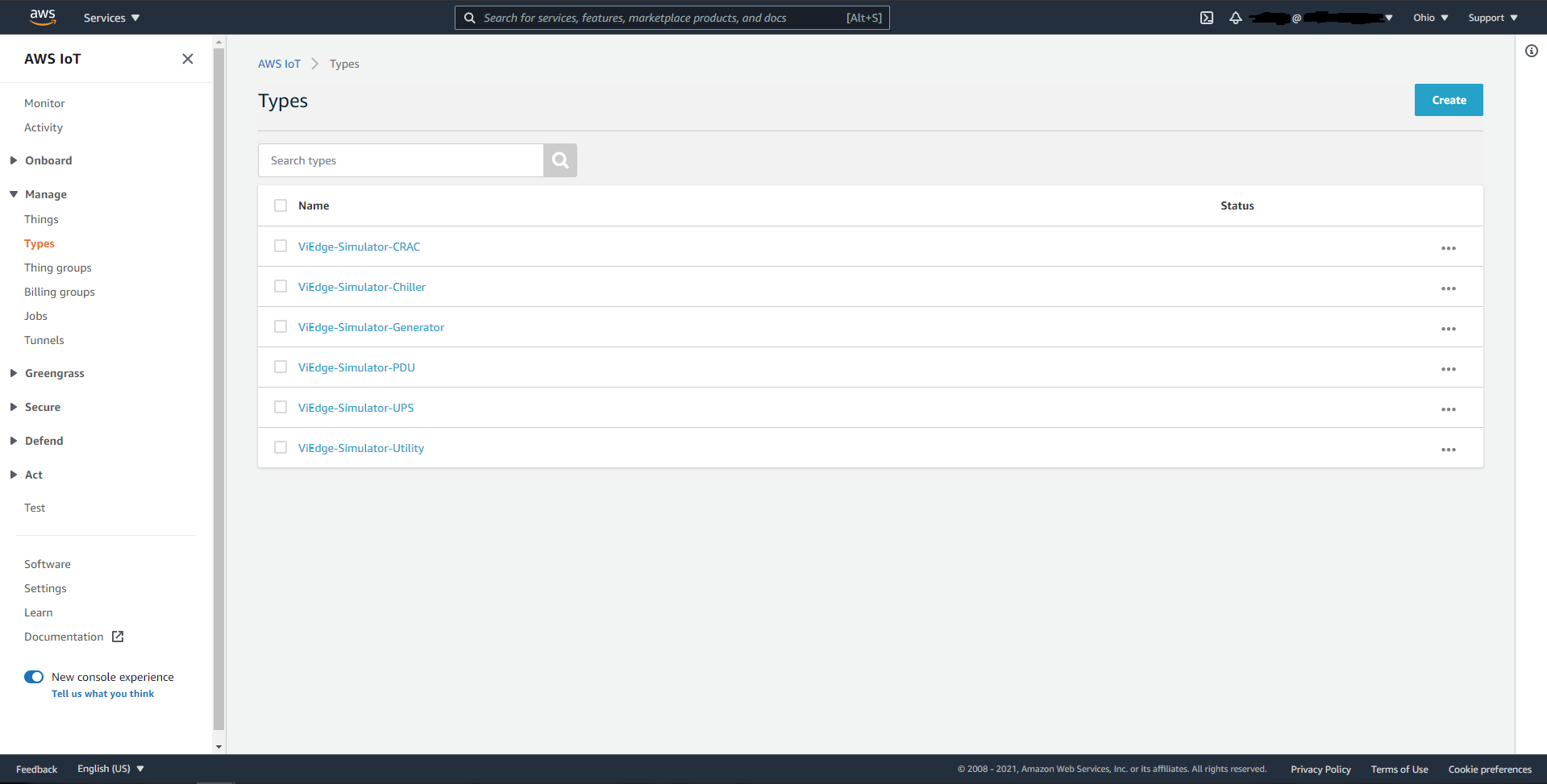Open Thing groups in sidebar

coord(58,268)
